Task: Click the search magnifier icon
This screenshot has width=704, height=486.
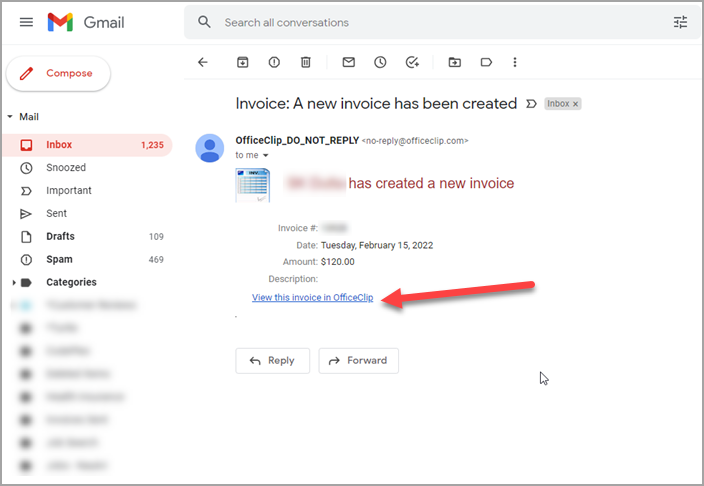Action: coord(204,22)
